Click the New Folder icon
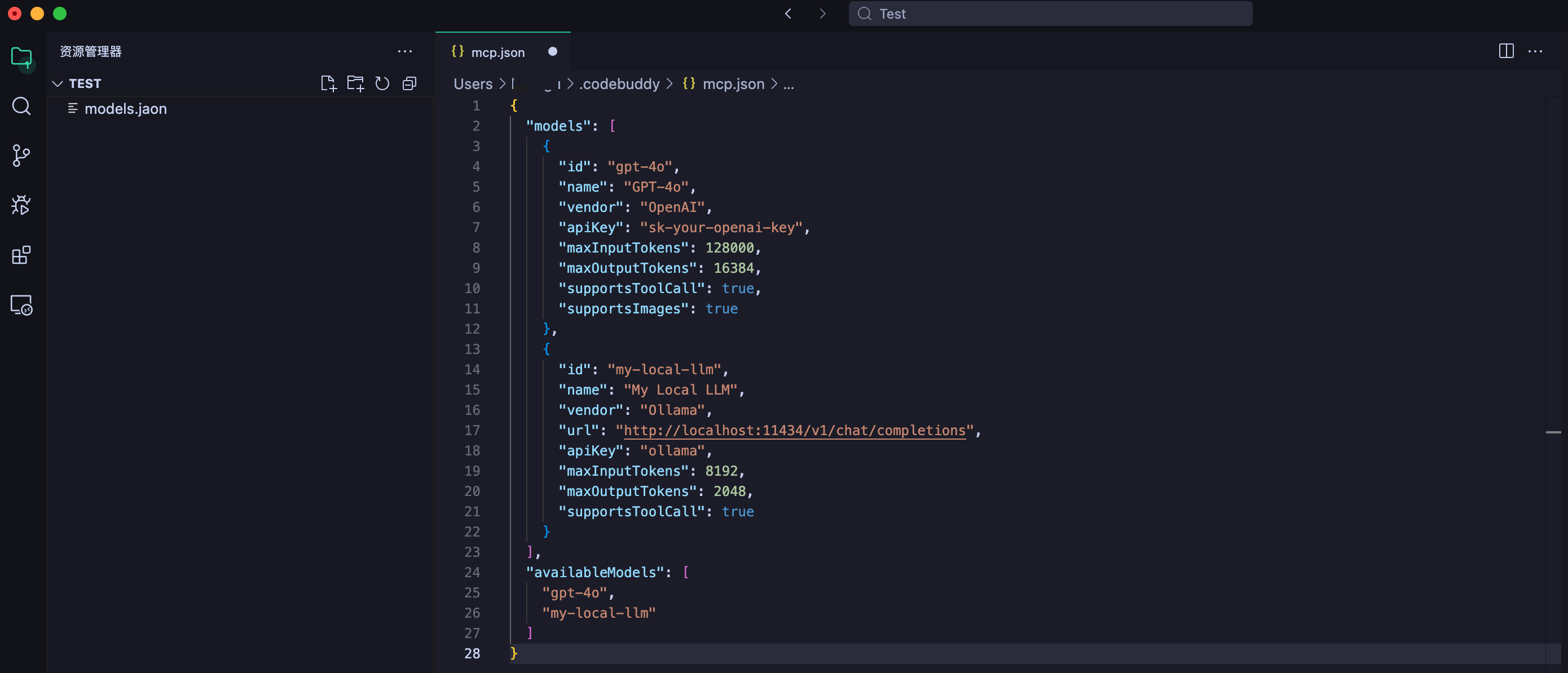Viewport: 1568px width, 673px height. click(355, 83)
